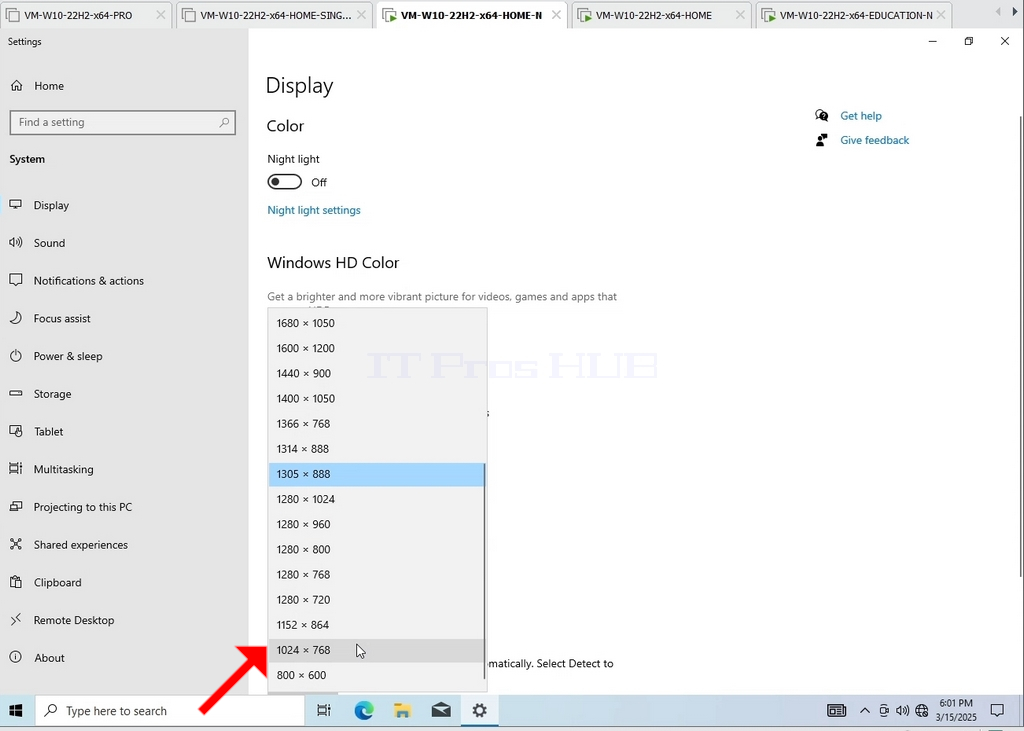Choose 1314 × 888 from the list

(377, 449)
